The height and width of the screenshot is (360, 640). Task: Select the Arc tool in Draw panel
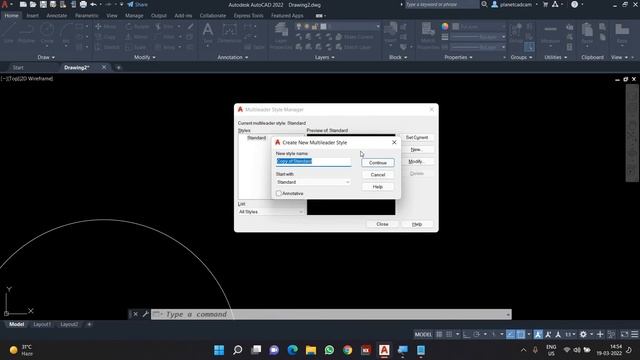click(66, 33)
